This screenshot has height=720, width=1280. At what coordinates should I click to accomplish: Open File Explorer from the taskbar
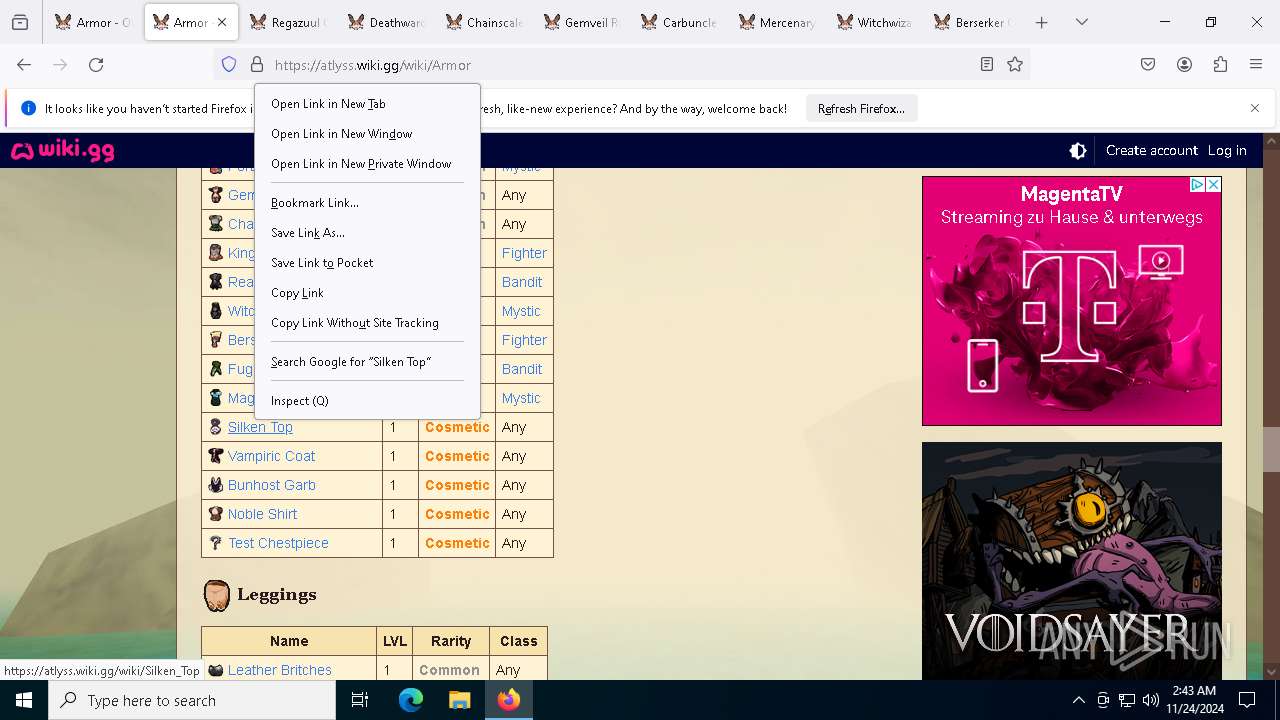(x=459, y=700)
